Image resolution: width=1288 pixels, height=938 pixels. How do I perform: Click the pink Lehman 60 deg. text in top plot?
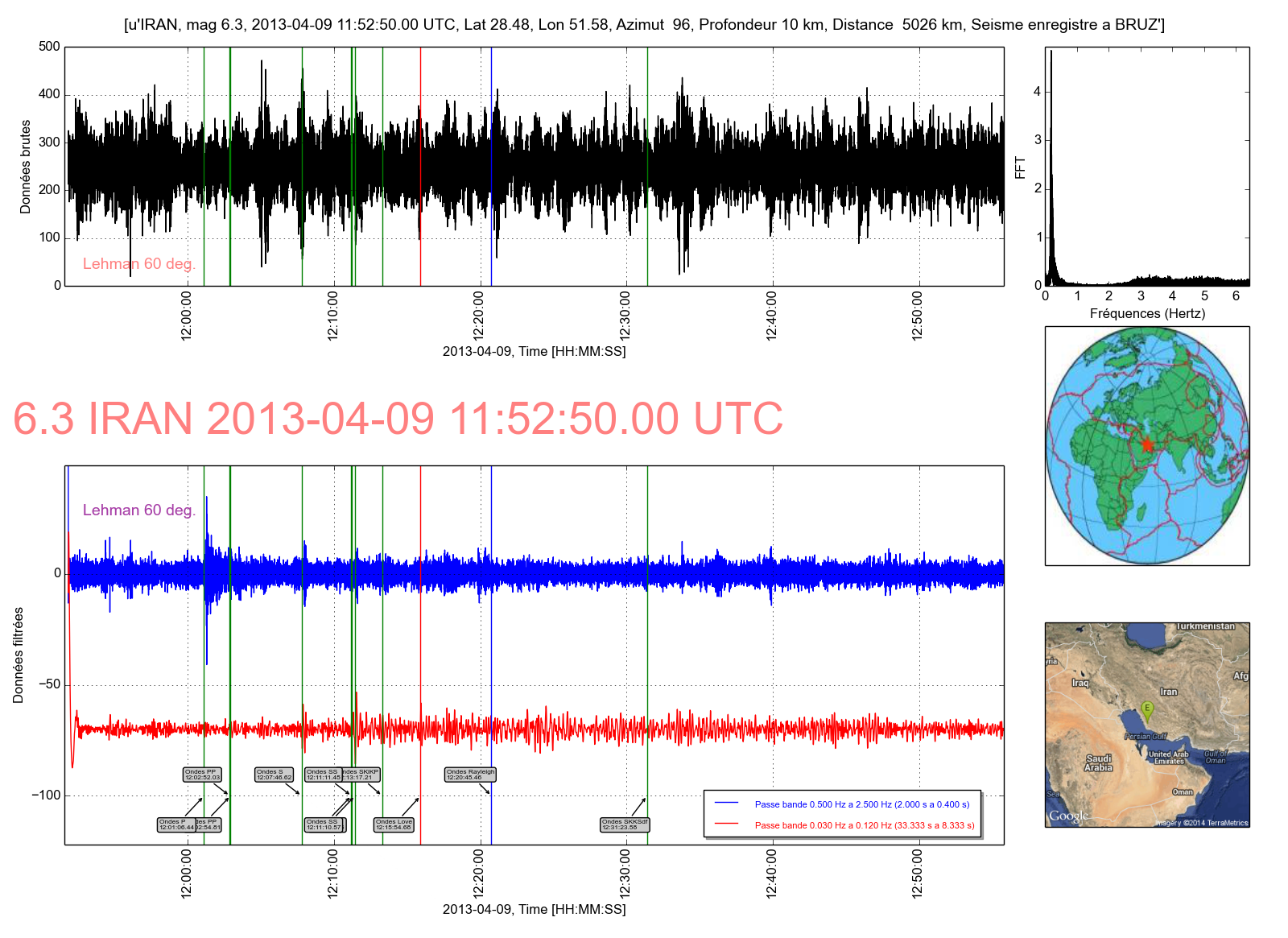tap(139, 264)
